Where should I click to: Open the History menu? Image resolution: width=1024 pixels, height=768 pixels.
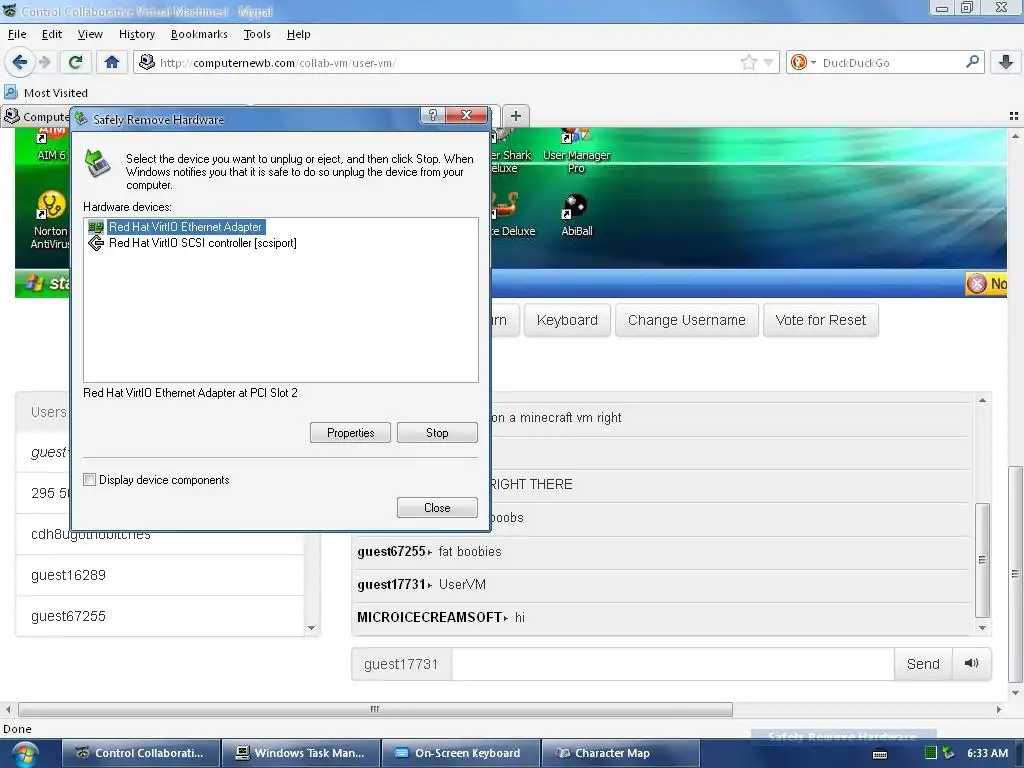point(136,34)
